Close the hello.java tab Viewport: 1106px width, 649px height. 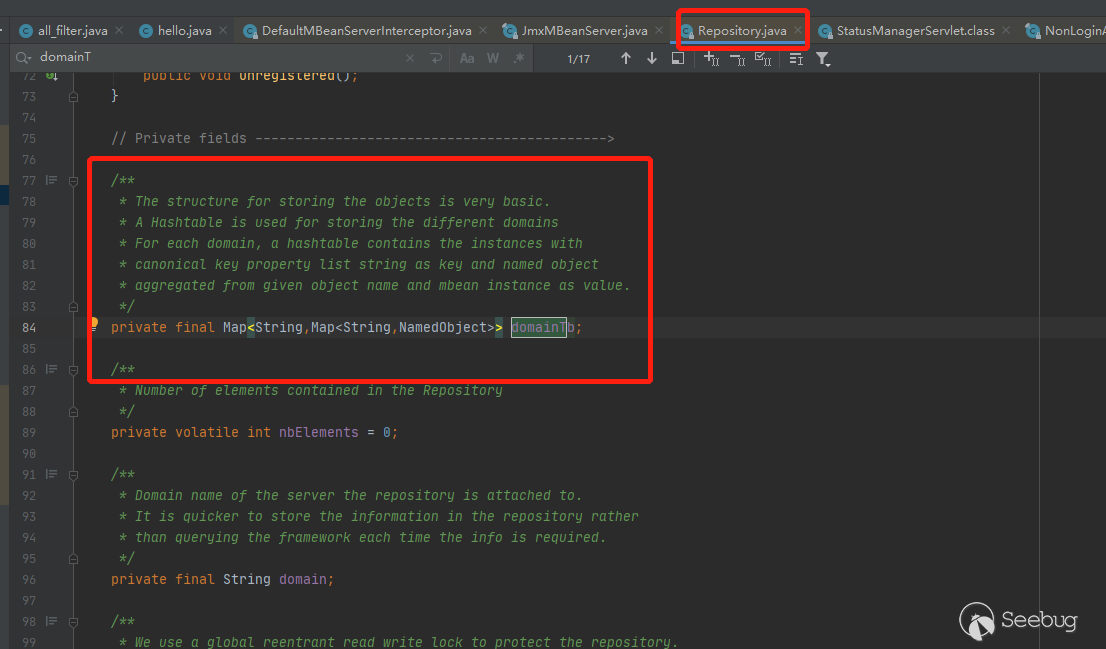223,30
